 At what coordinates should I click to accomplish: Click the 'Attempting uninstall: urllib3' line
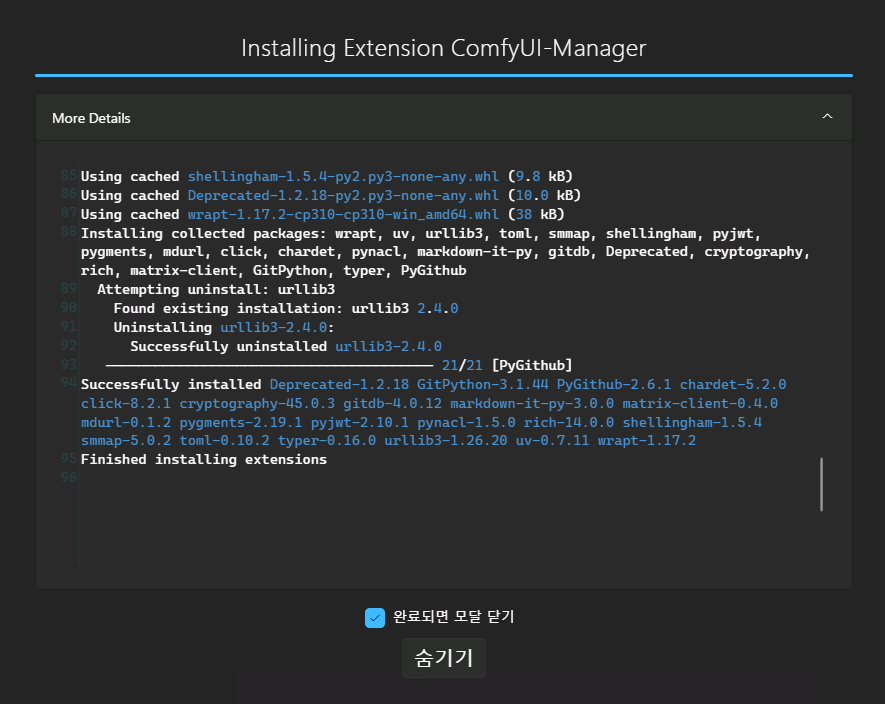[216, 289]
